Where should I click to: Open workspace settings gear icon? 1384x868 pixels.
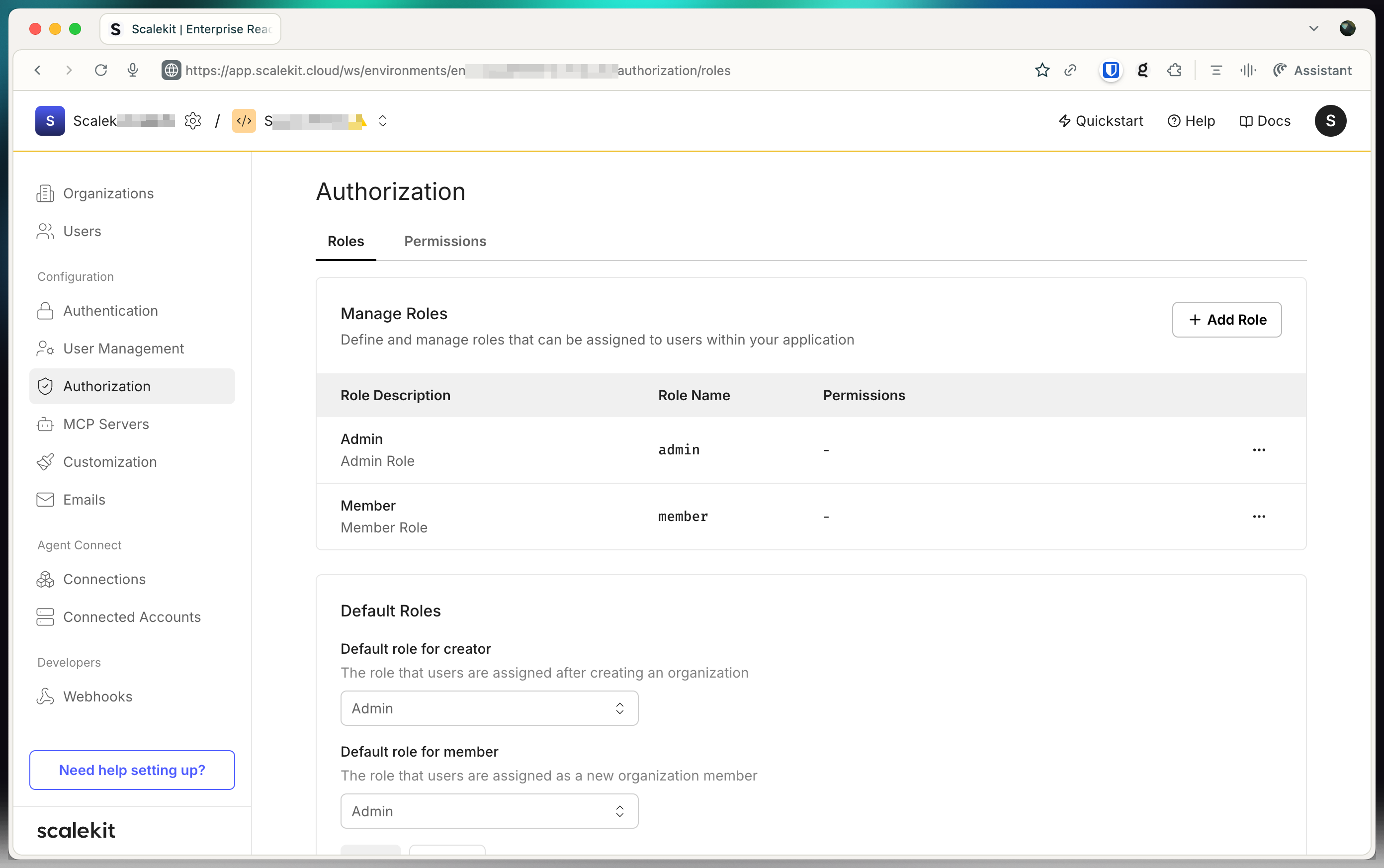click(x=193, y=121)
